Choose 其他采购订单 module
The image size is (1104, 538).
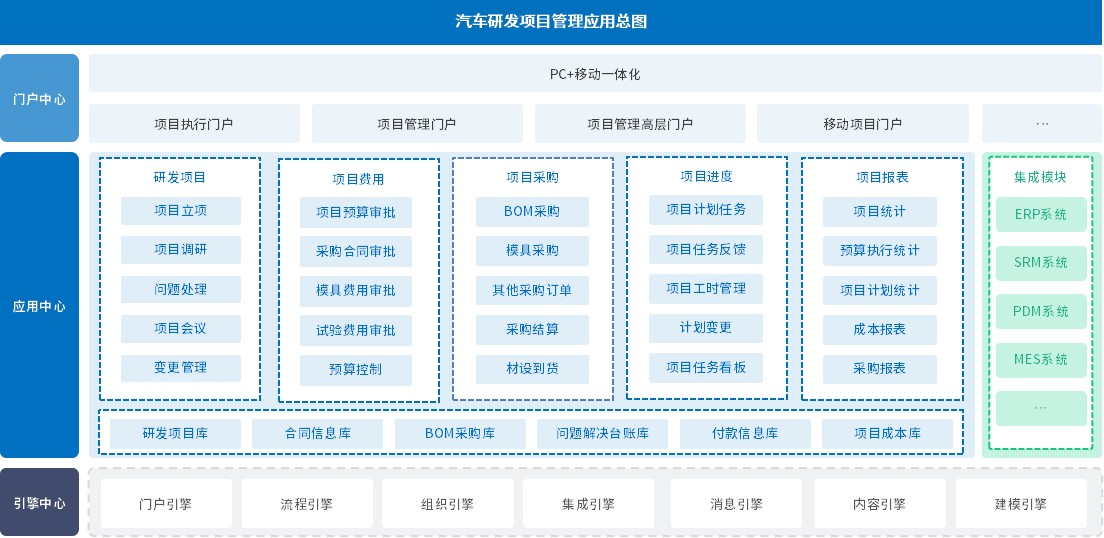point(532,290)
